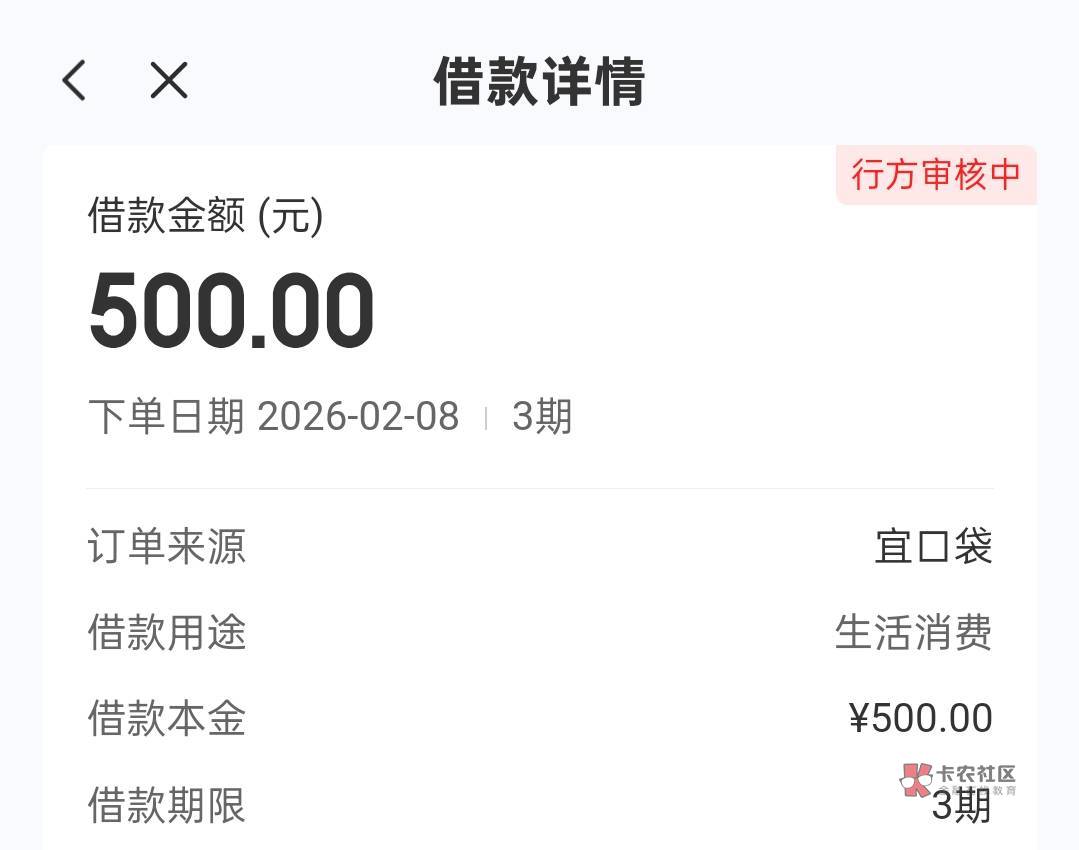Tap the ¥500.00 principal value
1079x850 pixels.
pyautogui.click(x=920, y=719)
